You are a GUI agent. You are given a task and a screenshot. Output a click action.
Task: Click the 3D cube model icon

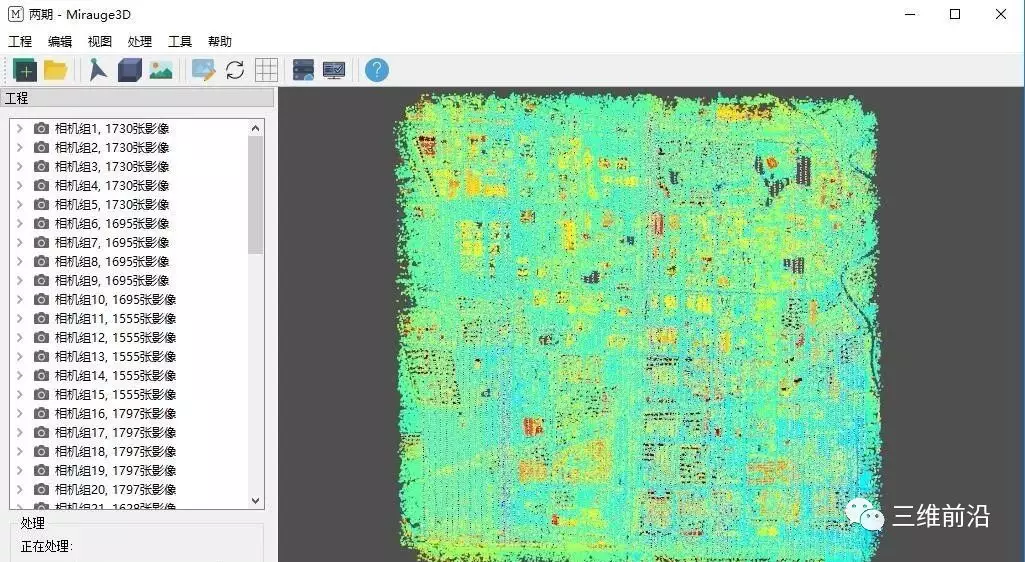[x=129, y=70]
